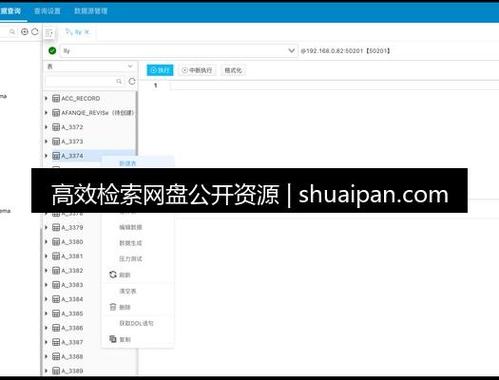
Task: Click the A_3385 table icon
Action: (x=56, y=313)
